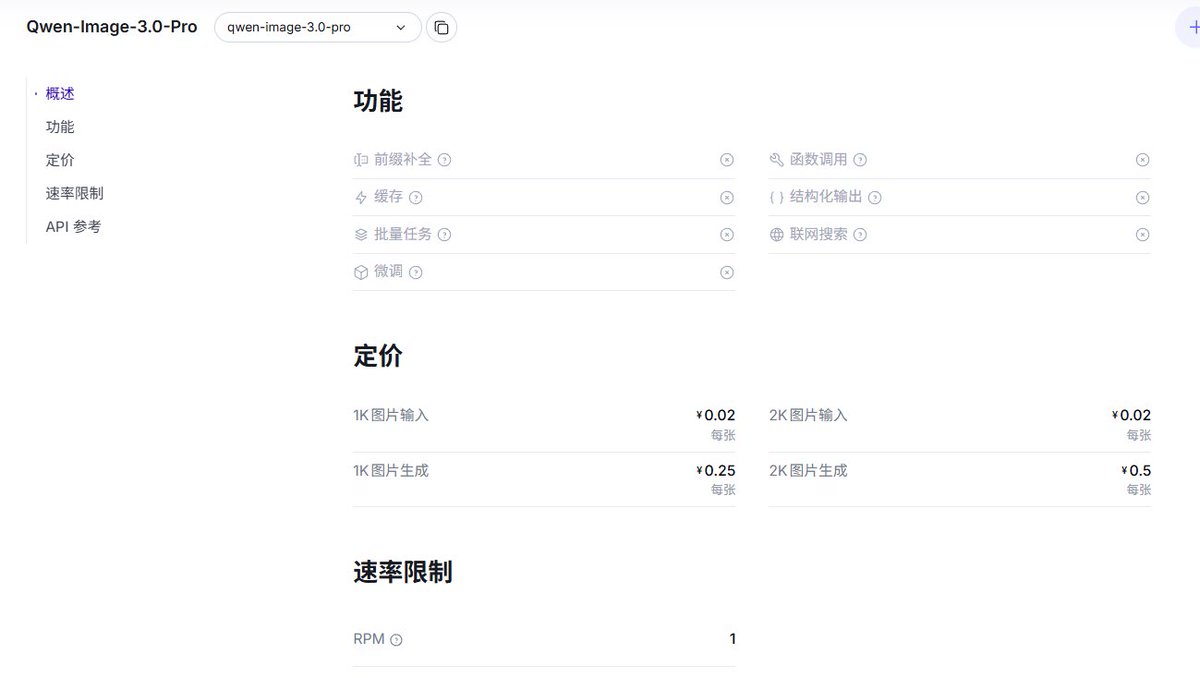Click the 微调 cube icon
Screen dimensions: 1200x678
coord(361,272)
